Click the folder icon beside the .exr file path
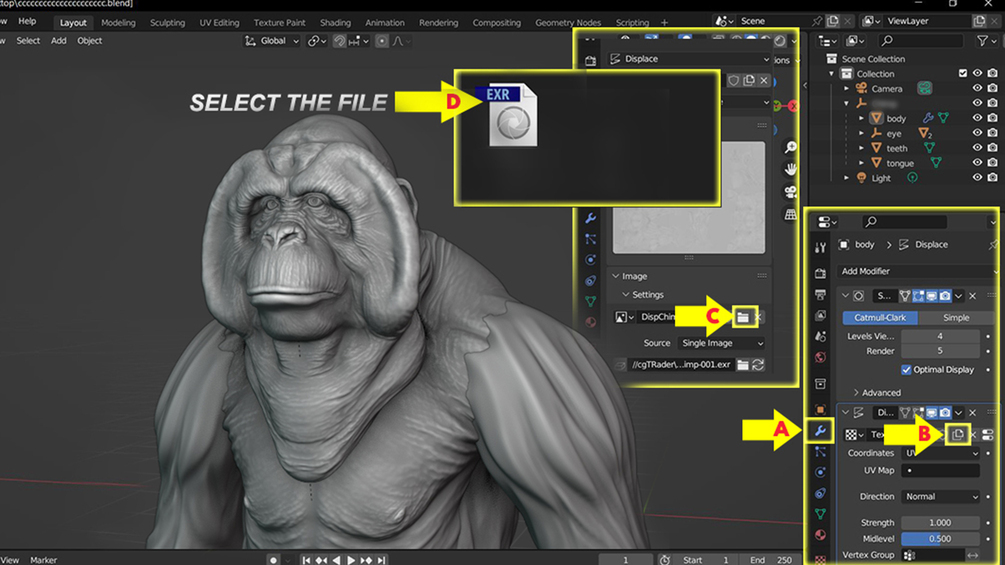The image size is (1005, 565). [743, 364]
